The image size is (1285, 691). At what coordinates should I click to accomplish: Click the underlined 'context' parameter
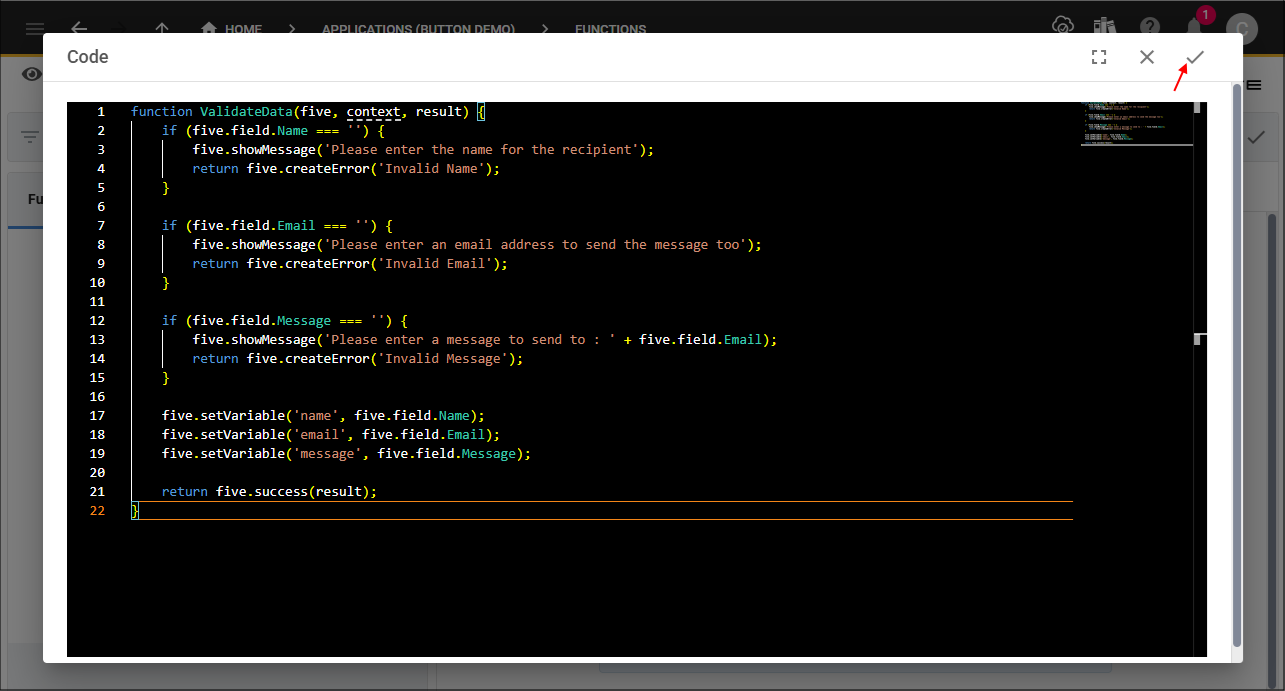[374, 112]
